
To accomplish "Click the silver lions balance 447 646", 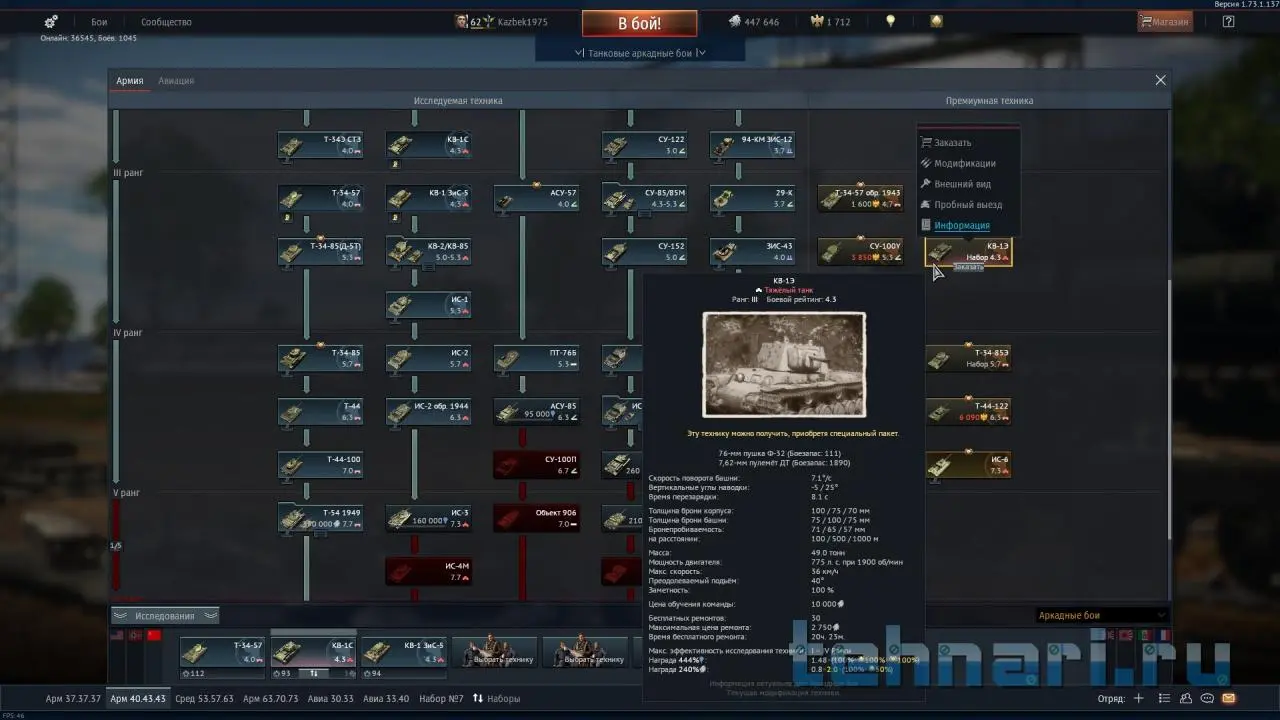I will (753, 22).
